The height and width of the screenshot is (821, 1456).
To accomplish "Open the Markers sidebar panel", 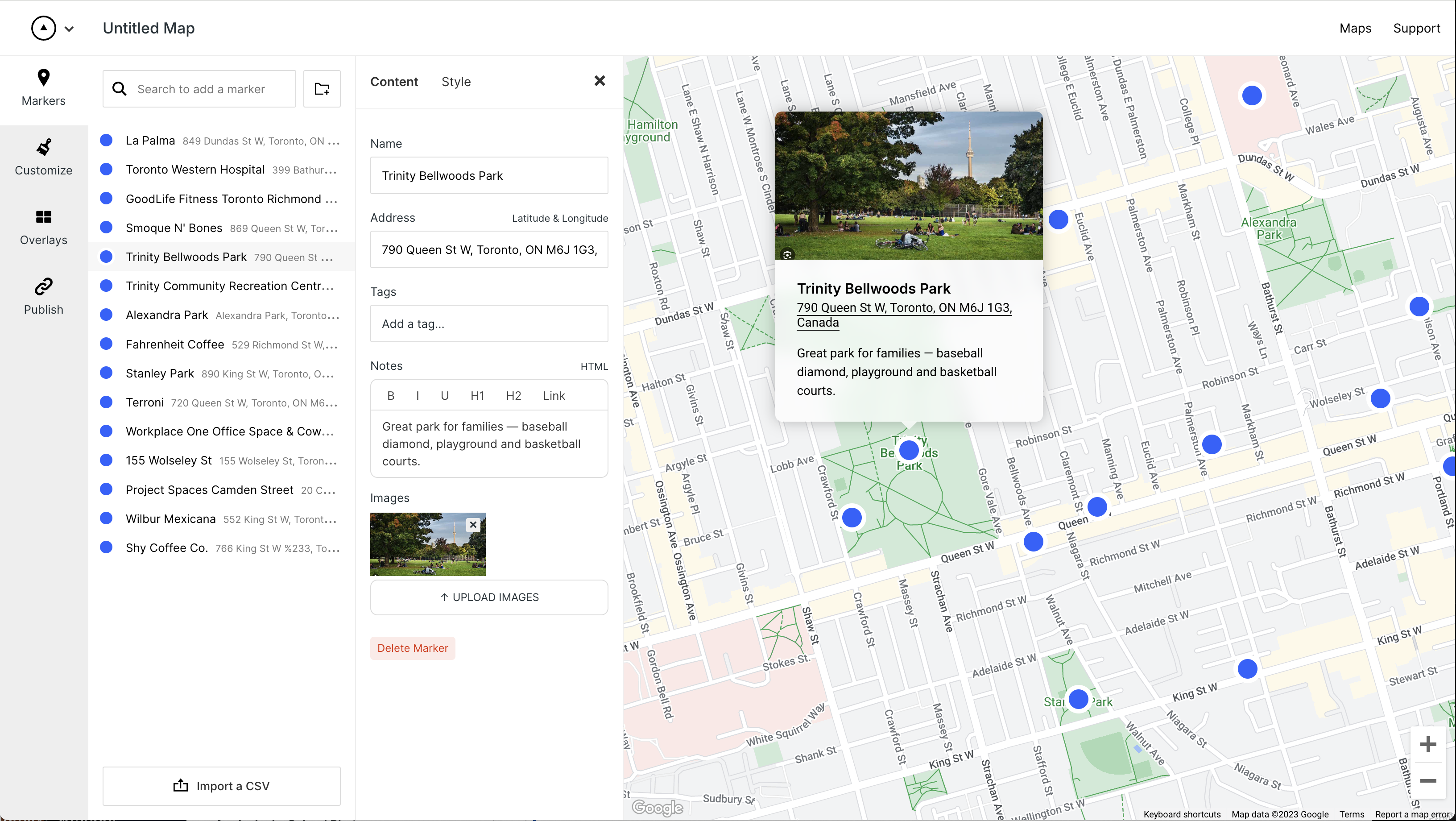I will tap(44, 88).
